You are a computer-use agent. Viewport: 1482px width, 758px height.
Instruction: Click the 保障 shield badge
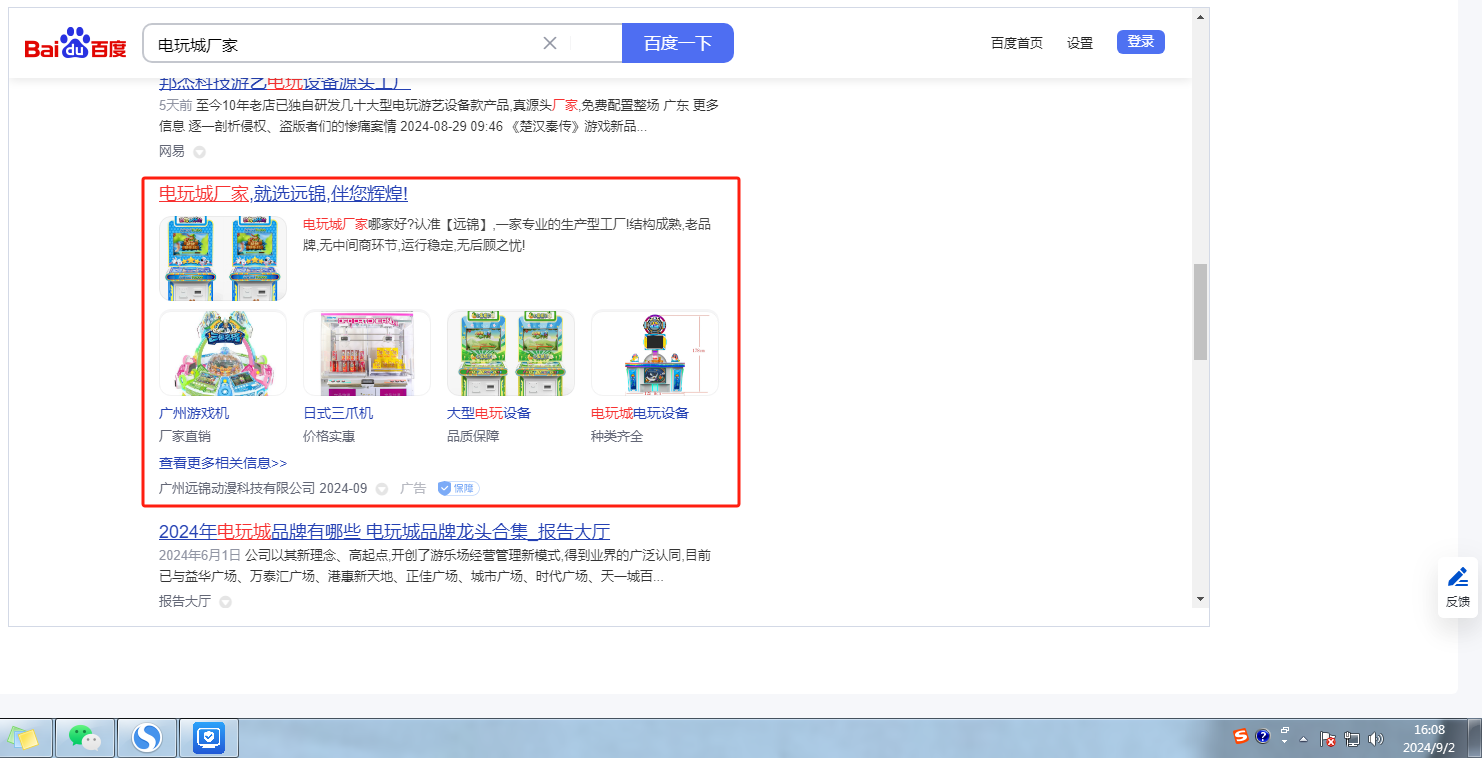[x=458, y=489]
